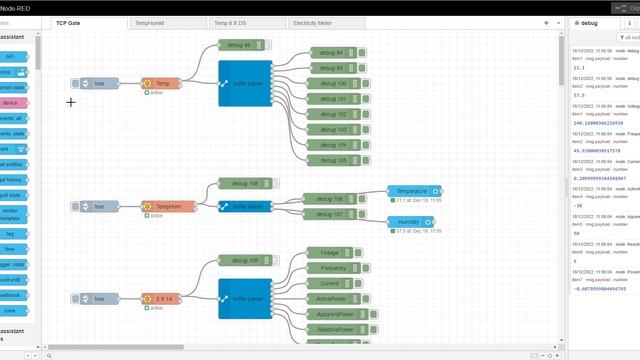The height and width of the screenshot is (360, 640).
Task: Click the inject arrow icon before TempHum
Action: (85, 207)
